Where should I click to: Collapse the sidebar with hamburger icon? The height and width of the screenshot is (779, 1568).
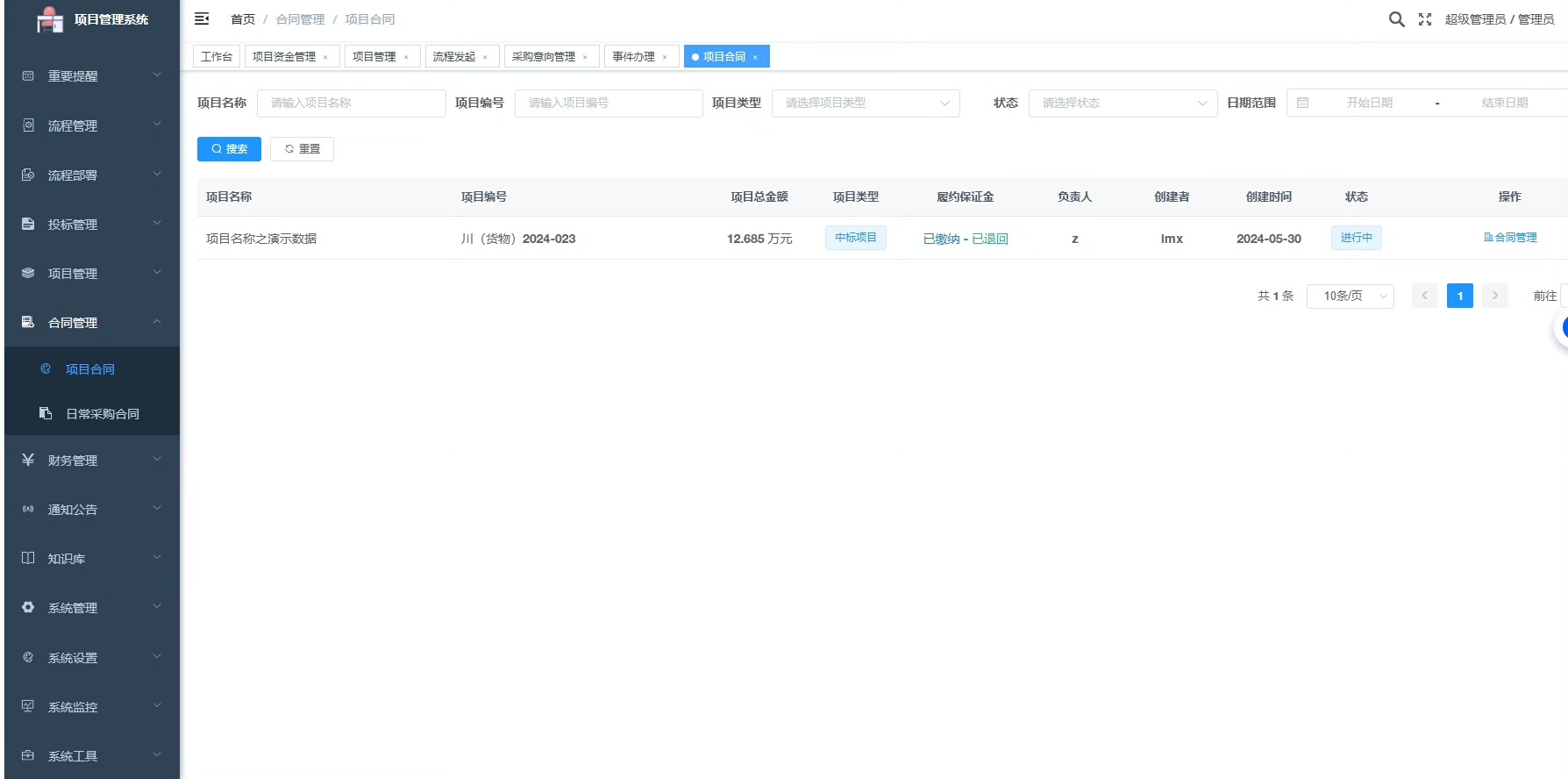click(202, 19)
